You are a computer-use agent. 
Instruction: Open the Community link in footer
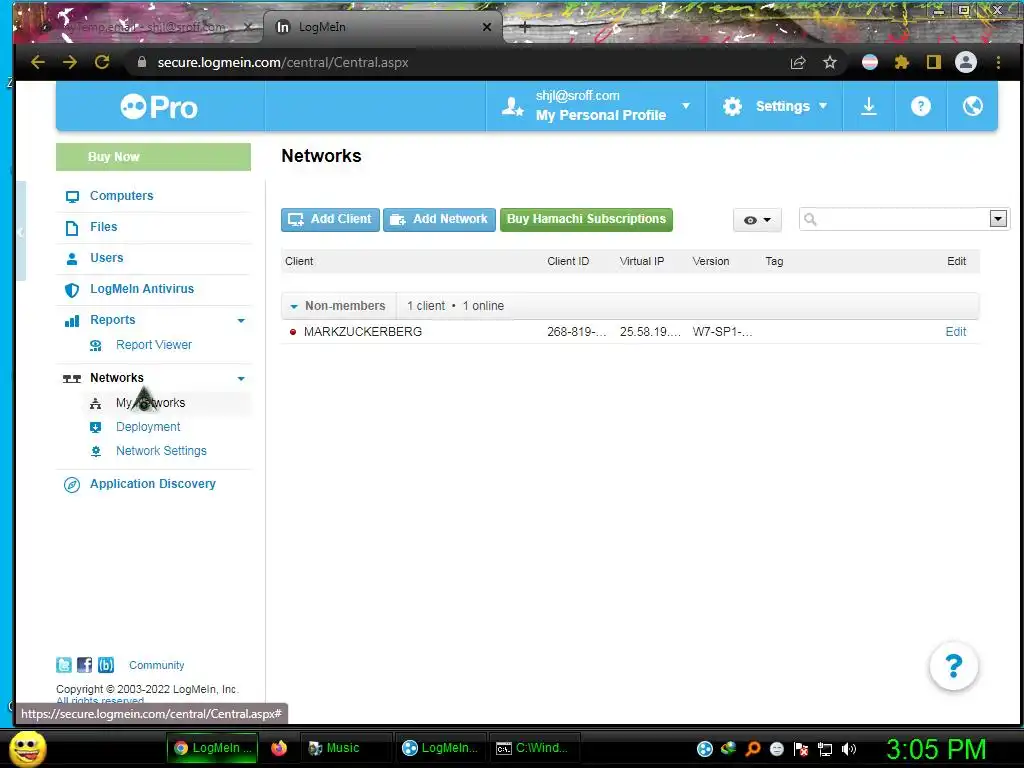coord(157,665)
